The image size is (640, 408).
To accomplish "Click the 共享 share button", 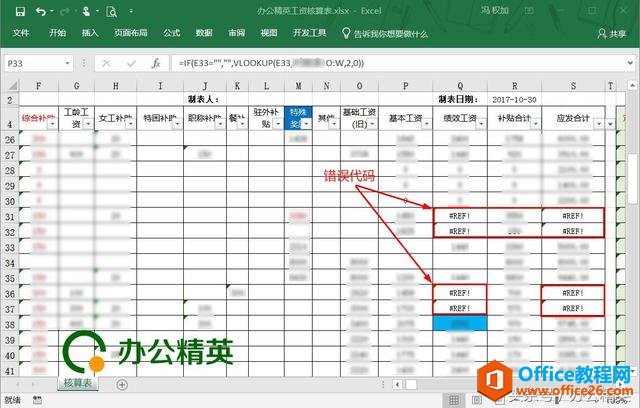I will (612, 34).
